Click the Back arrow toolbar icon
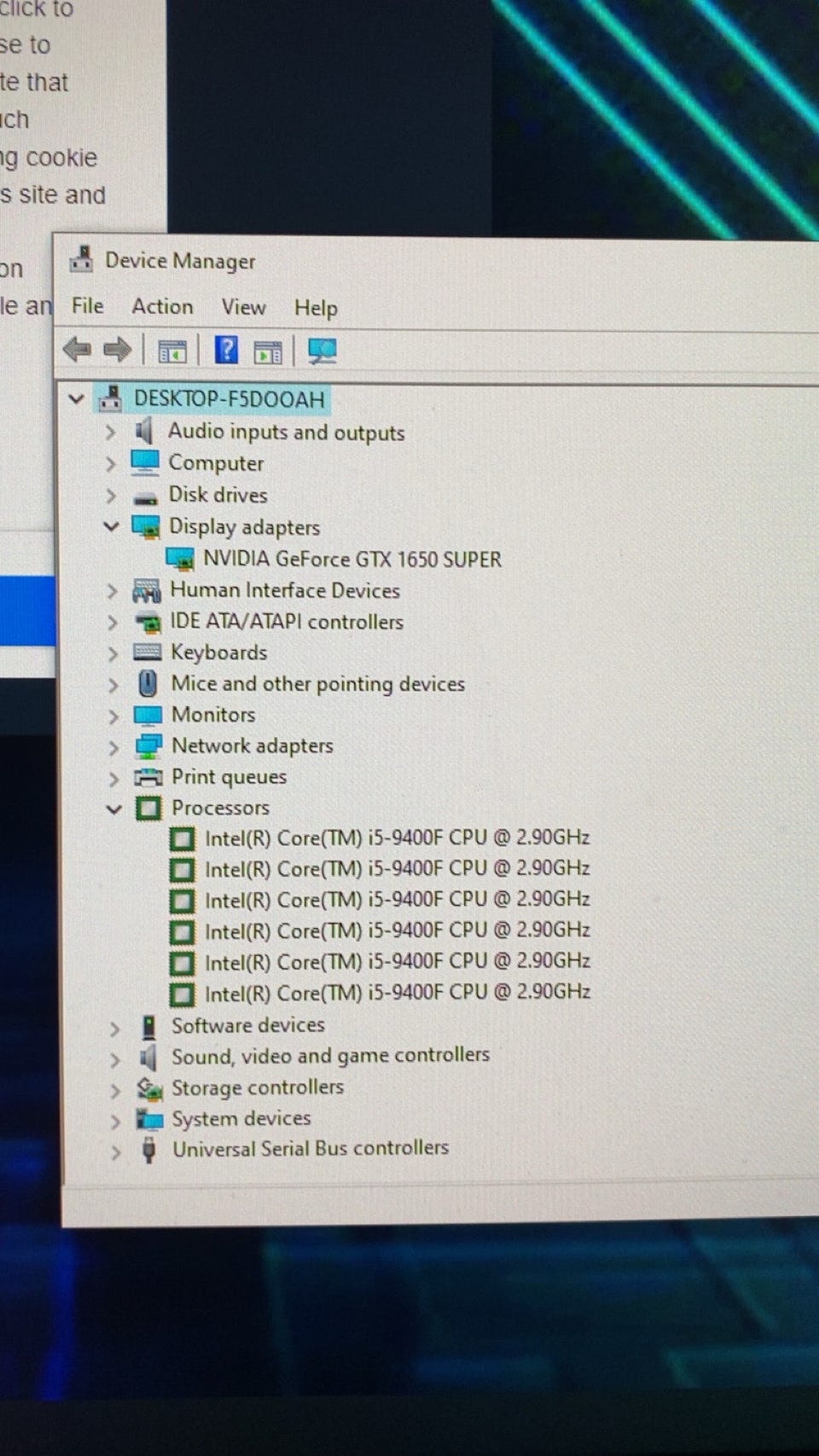Image resolution: width=819 pixels, height=1456 pixels. coord(77,350)
